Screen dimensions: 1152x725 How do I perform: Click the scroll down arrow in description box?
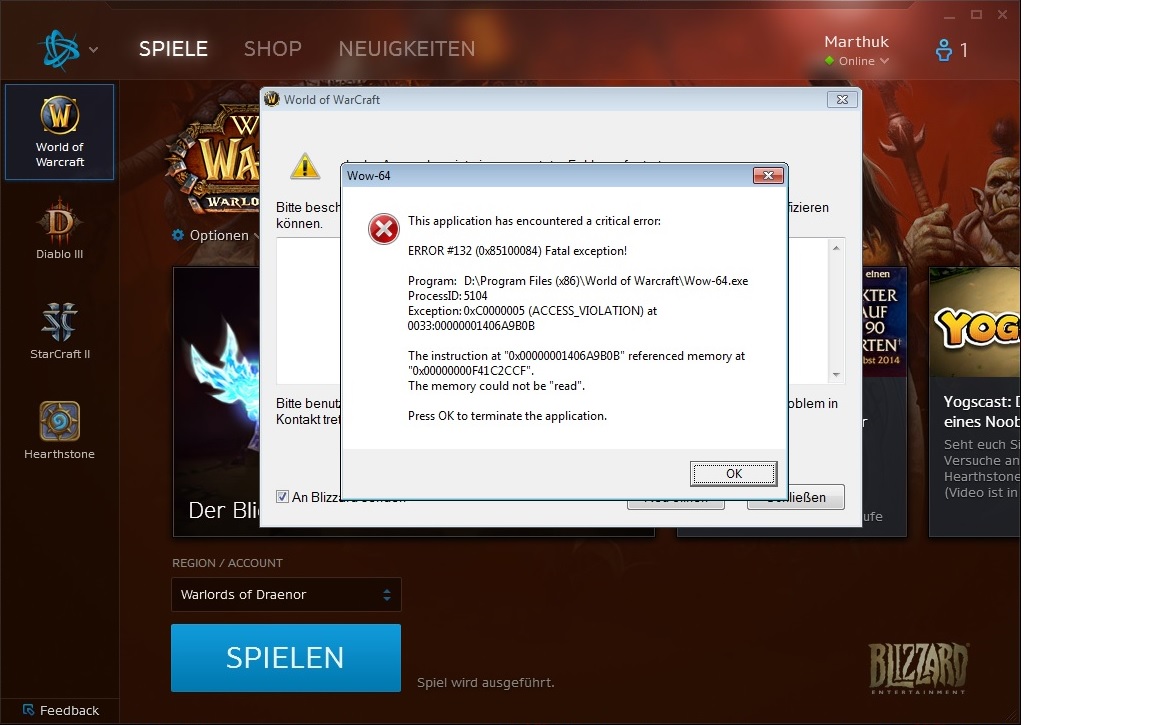836,375
